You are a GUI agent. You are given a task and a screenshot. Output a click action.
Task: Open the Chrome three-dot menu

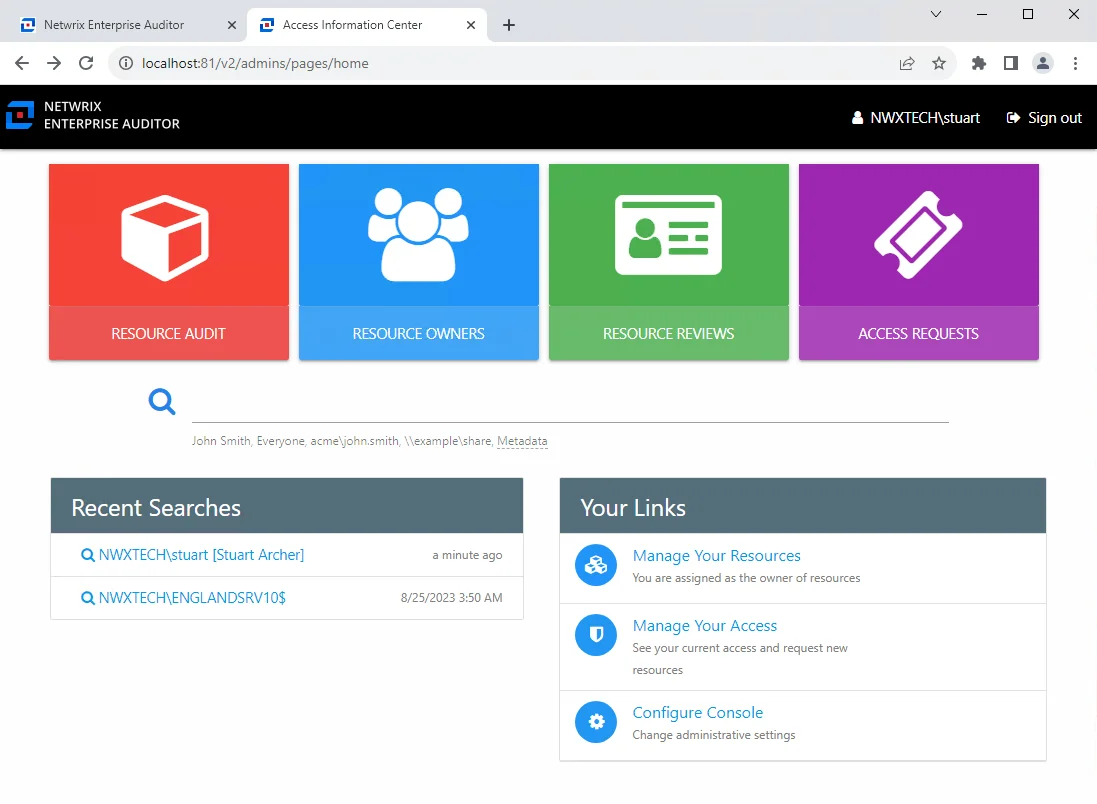tap(1076, 62)
